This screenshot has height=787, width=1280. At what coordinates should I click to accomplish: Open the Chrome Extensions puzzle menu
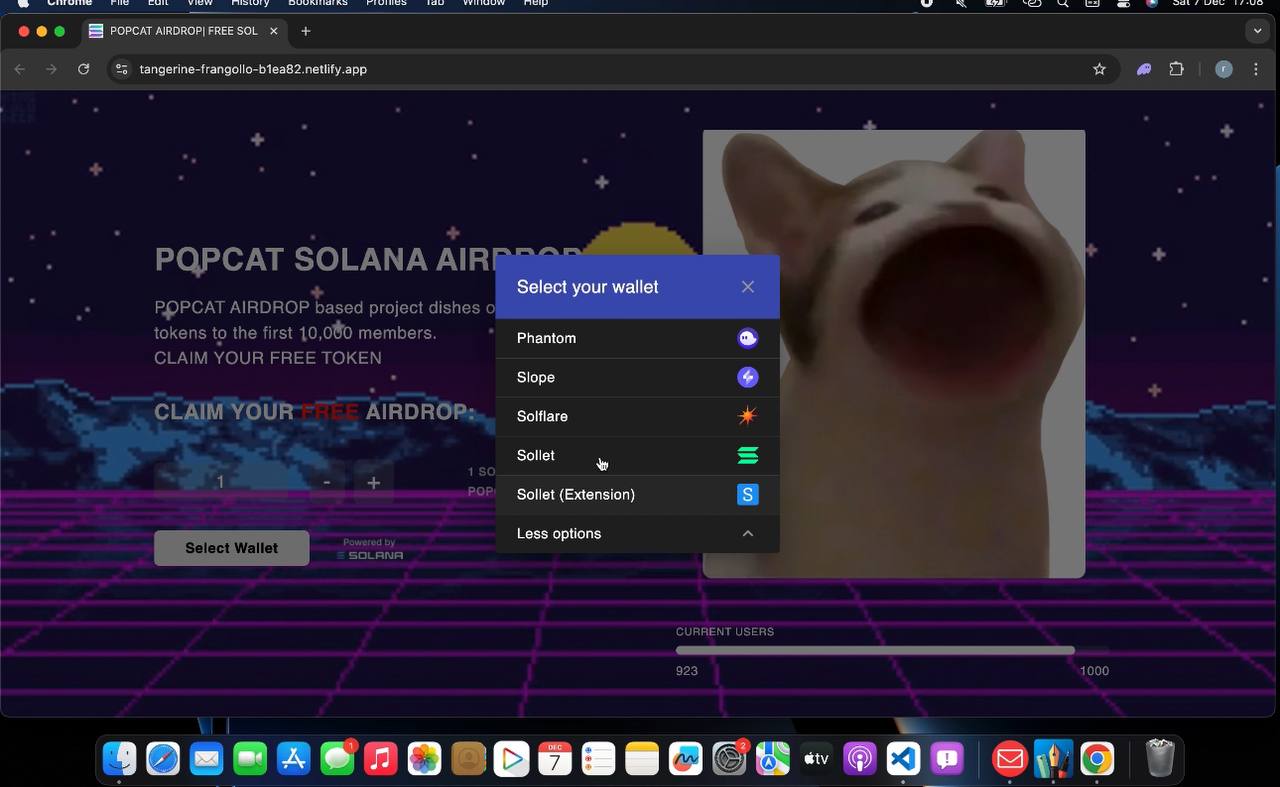tap(1177, 69)
